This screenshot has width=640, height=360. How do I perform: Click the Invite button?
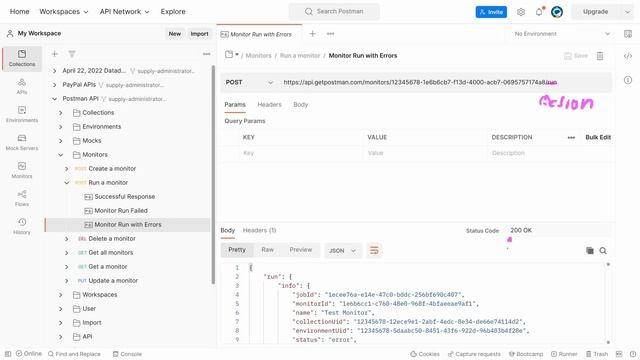click(491, 12)
